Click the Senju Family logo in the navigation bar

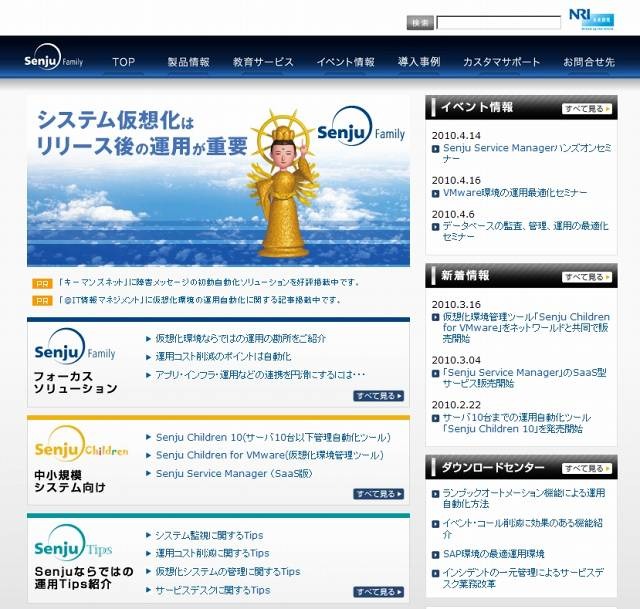pos(53,58)
